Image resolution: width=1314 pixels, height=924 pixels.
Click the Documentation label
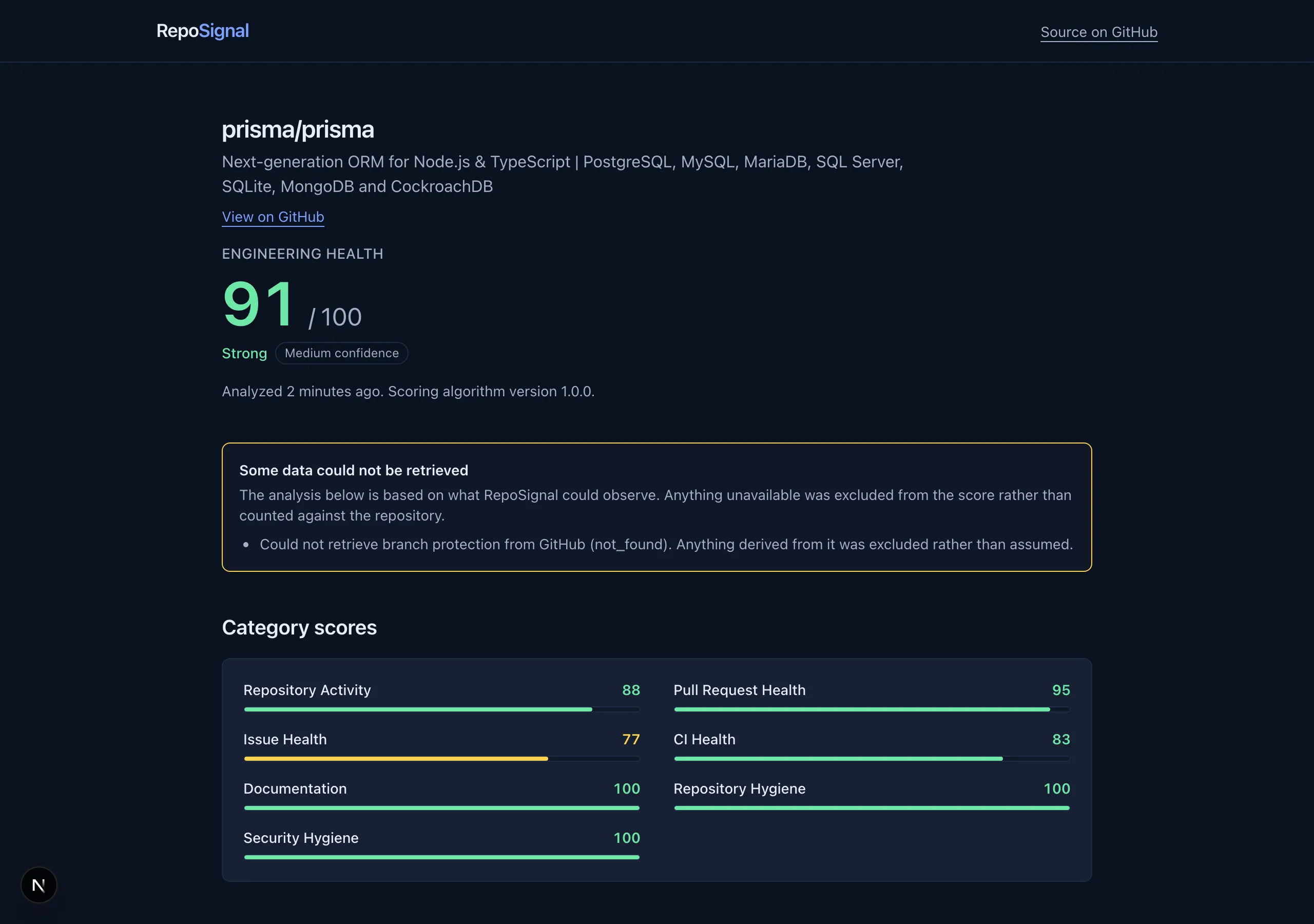[295, 788]
